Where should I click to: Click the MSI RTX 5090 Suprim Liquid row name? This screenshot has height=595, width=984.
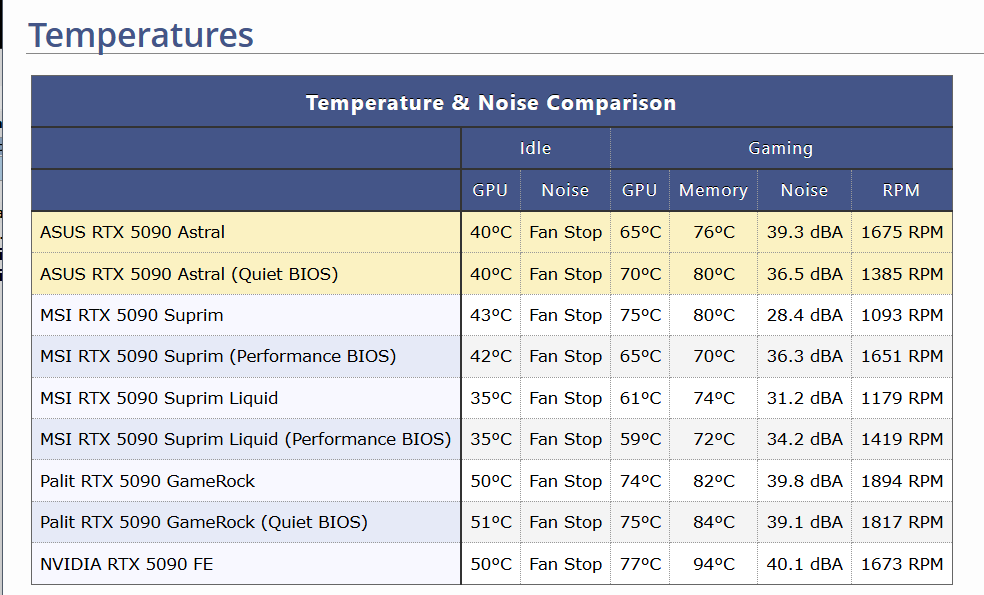coord(159,398)
